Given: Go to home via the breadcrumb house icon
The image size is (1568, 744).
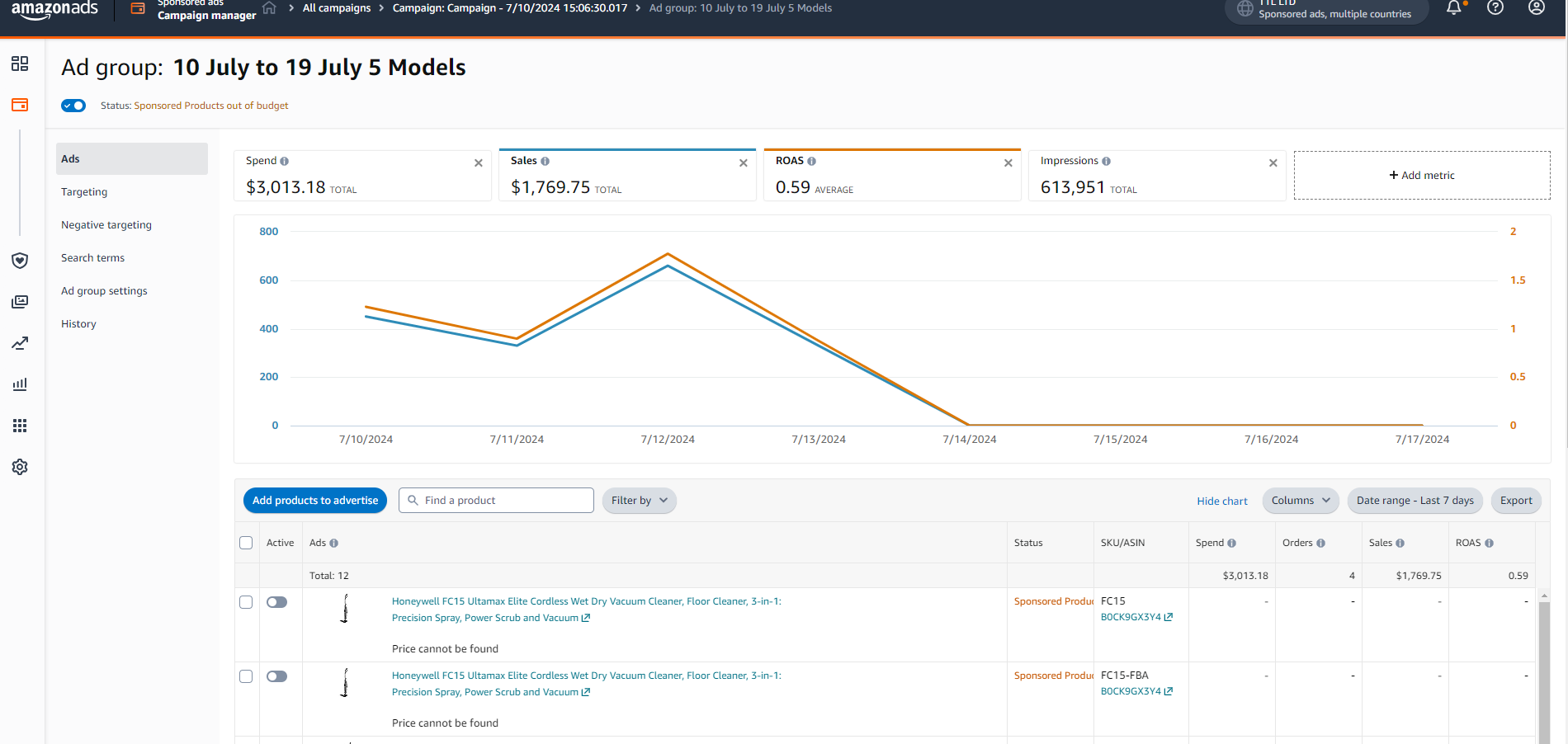Looking at the screenshot, I should 269,8.
